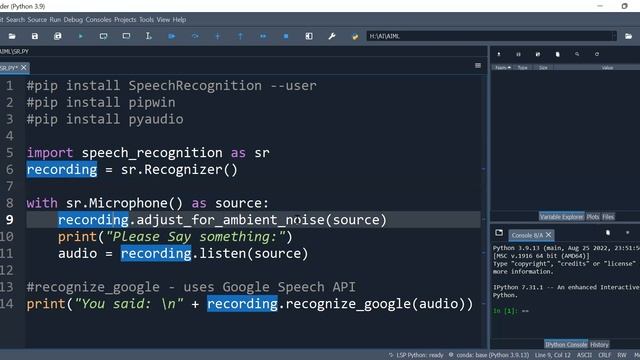Click line 1 pip install SpeechRecognition comment

pos(171,86)
